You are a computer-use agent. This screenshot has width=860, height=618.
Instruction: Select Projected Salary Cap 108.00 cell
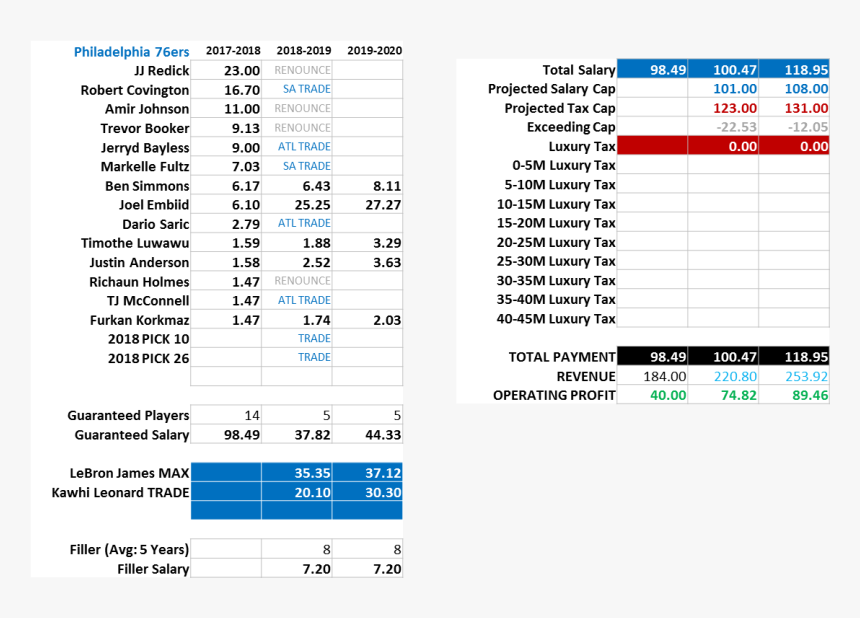pos(794,89)
